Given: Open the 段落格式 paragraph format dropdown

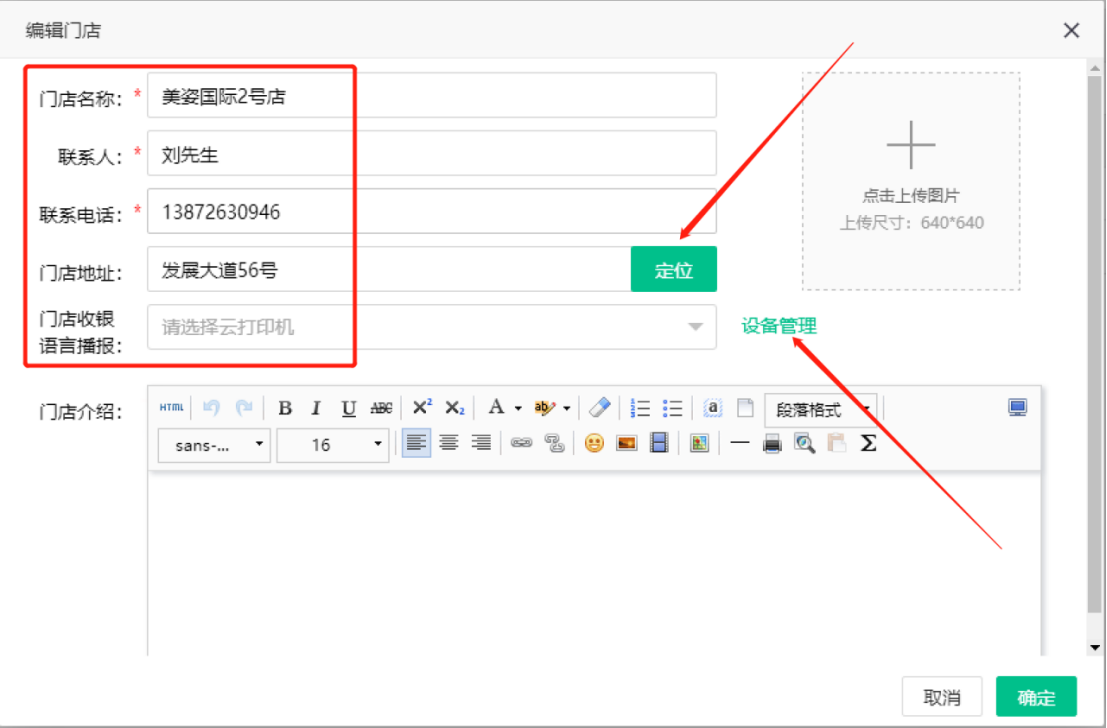Looking at the screenshot, I should (x=820, y=409).
